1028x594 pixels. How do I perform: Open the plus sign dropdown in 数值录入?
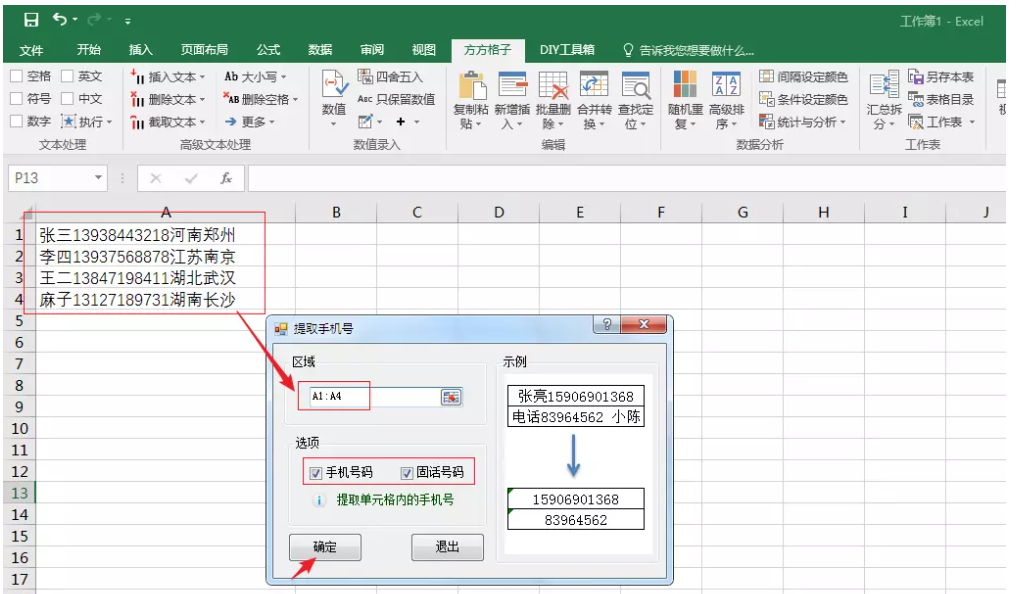[416, 122]
